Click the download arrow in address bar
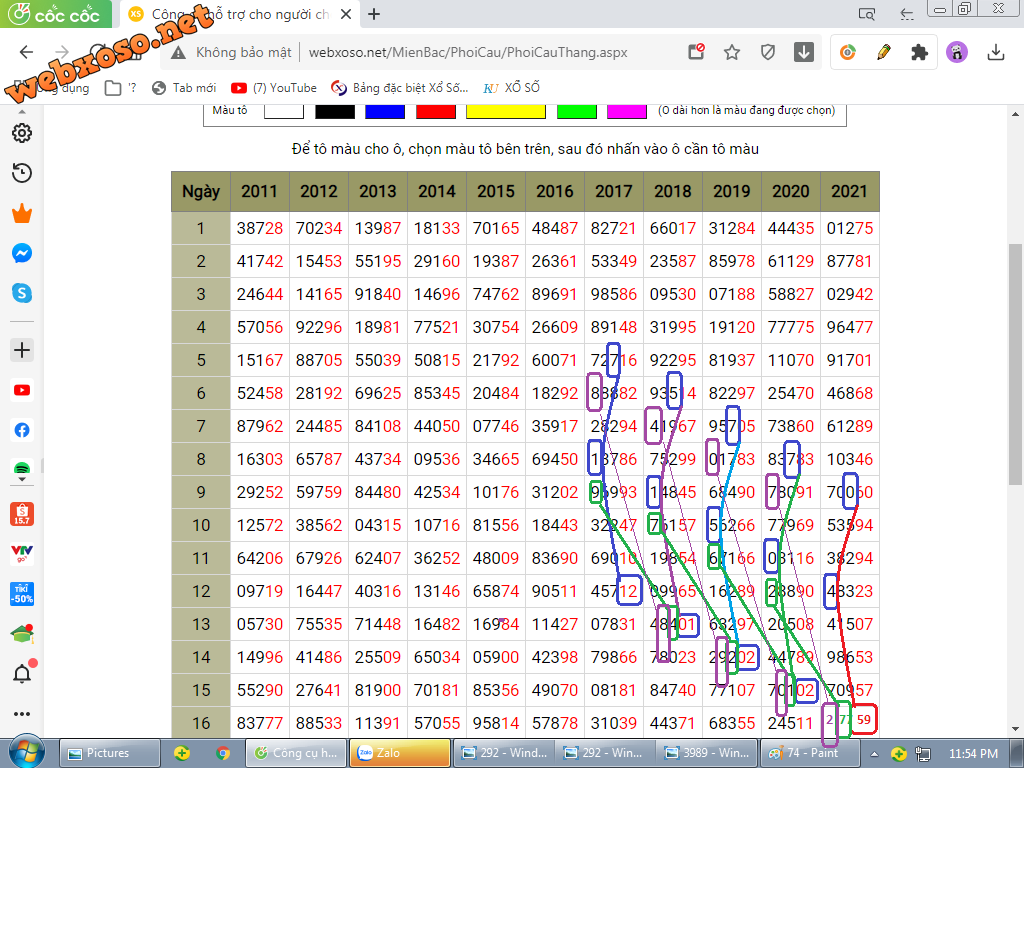The width and height of the screenshot is (1036, 952). coord(803,52)
